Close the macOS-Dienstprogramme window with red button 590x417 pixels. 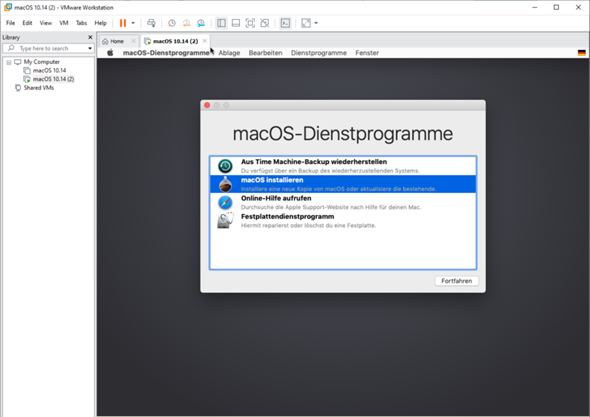[x=207, y=105]
